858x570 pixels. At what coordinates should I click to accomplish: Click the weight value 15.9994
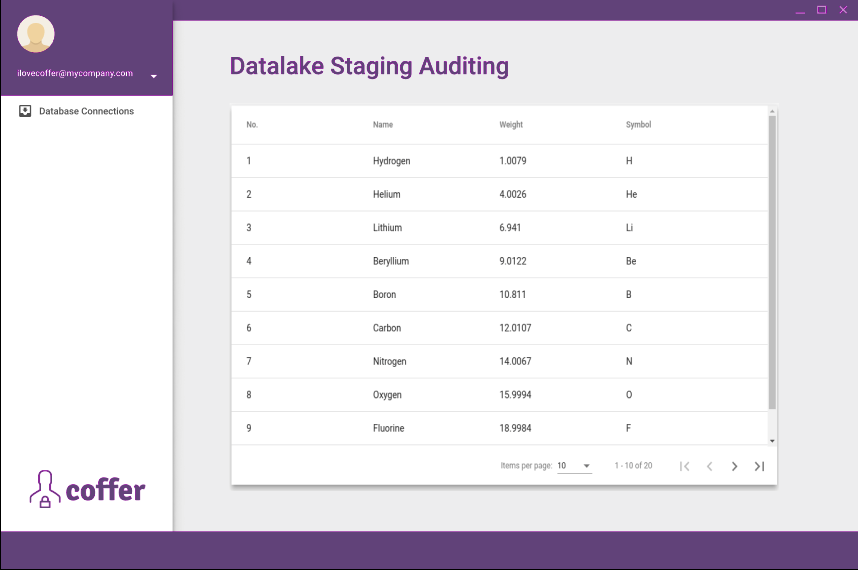pyautogui.click(x=515, y=394)
